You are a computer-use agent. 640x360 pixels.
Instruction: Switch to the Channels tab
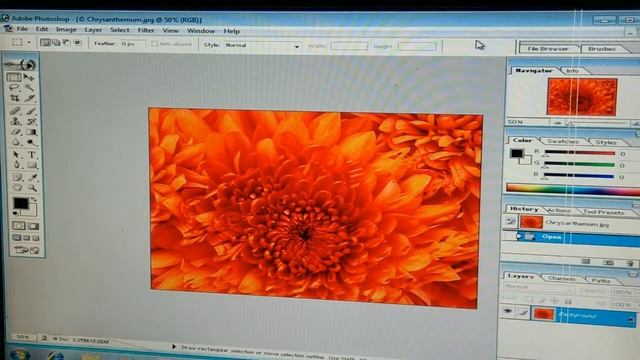[562, 278]
